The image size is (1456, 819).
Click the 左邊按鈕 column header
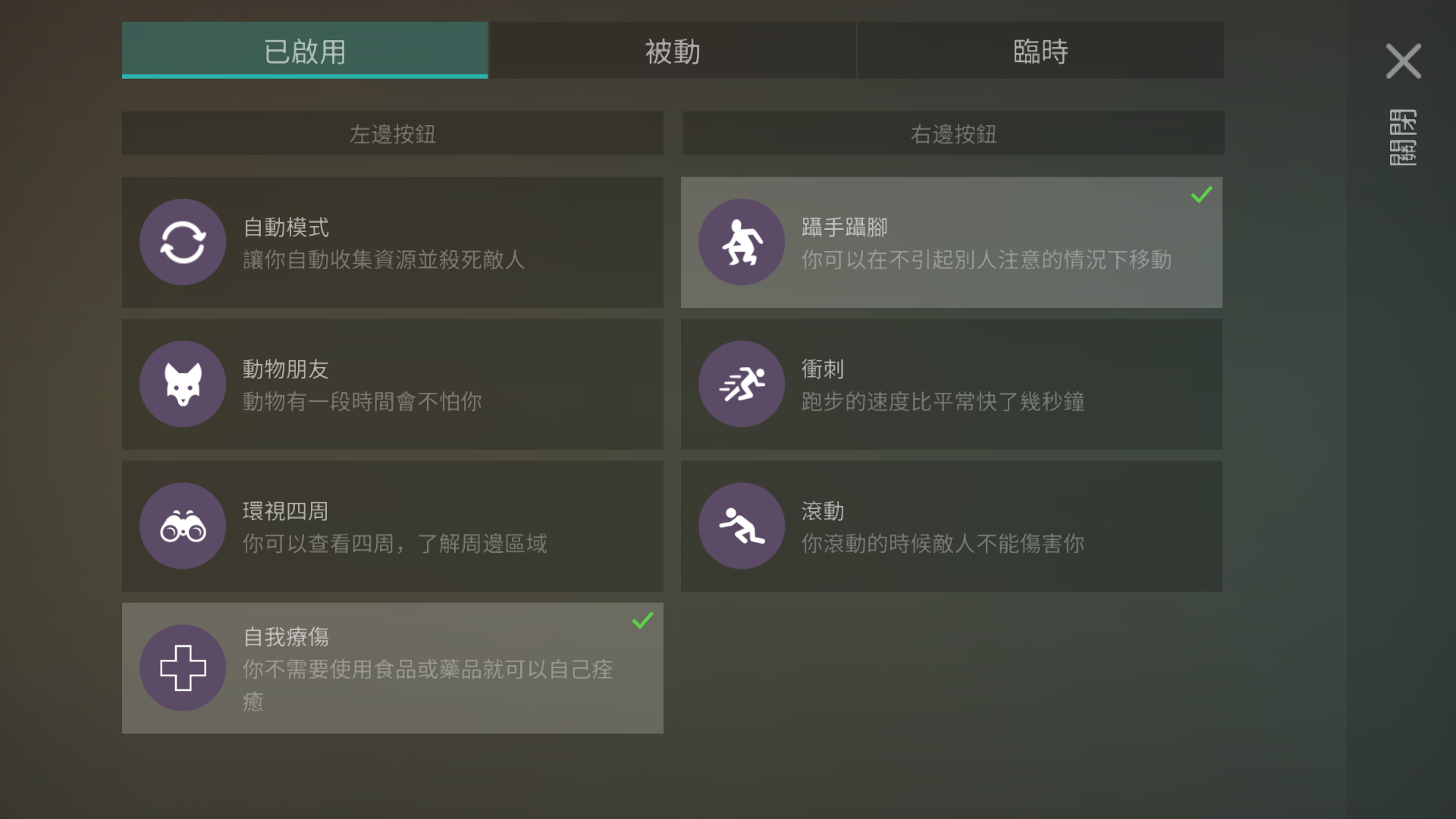click(x=392, y=134)
